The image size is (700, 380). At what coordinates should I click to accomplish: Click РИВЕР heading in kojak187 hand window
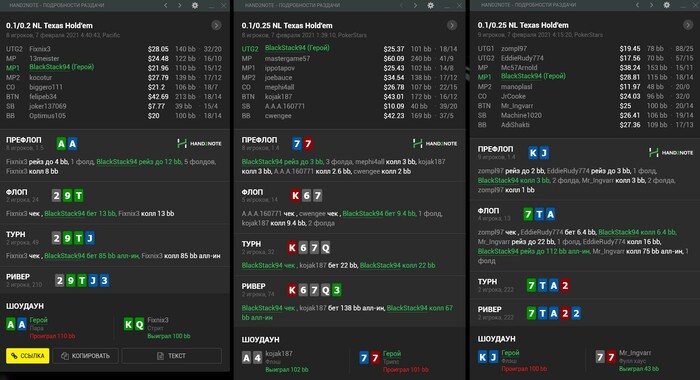point(254,286)
